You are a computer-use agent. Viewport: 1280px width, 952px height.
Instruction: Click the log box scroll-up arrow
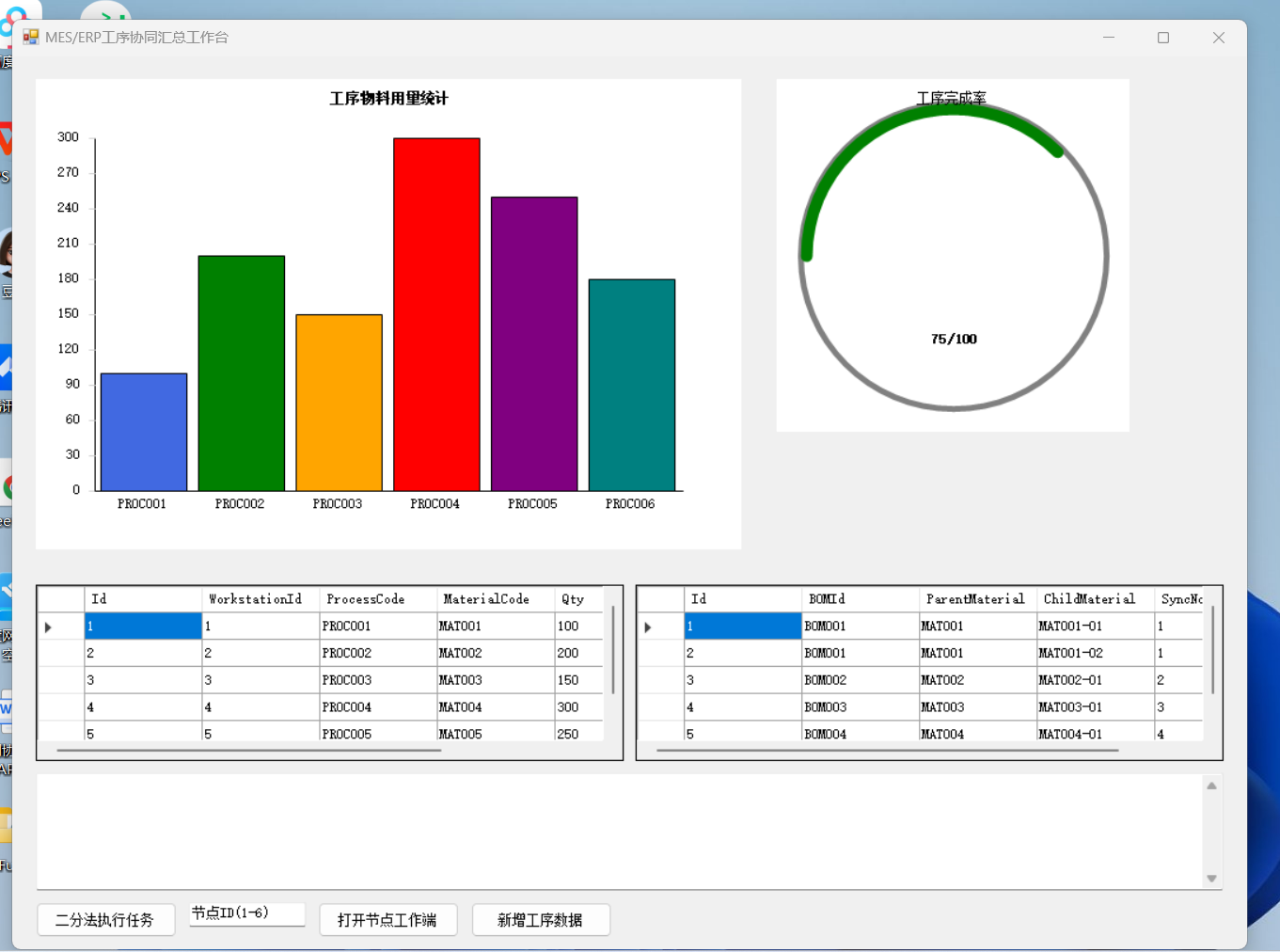pos(1212,785)
